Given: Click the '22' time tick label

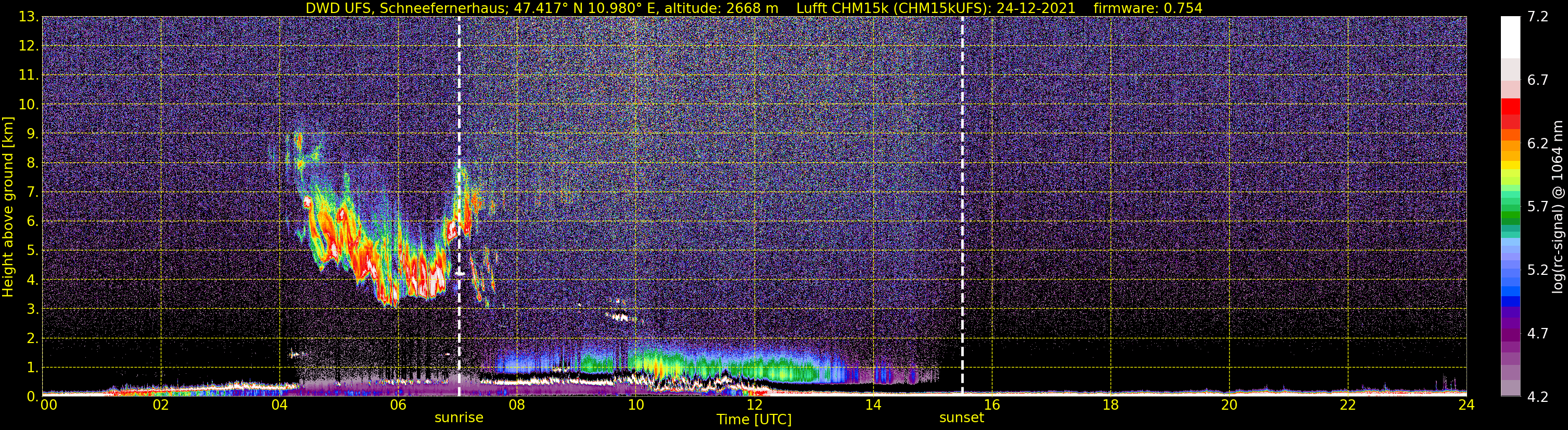Looking at the screenshot, I should click(x=1348, y=405).
